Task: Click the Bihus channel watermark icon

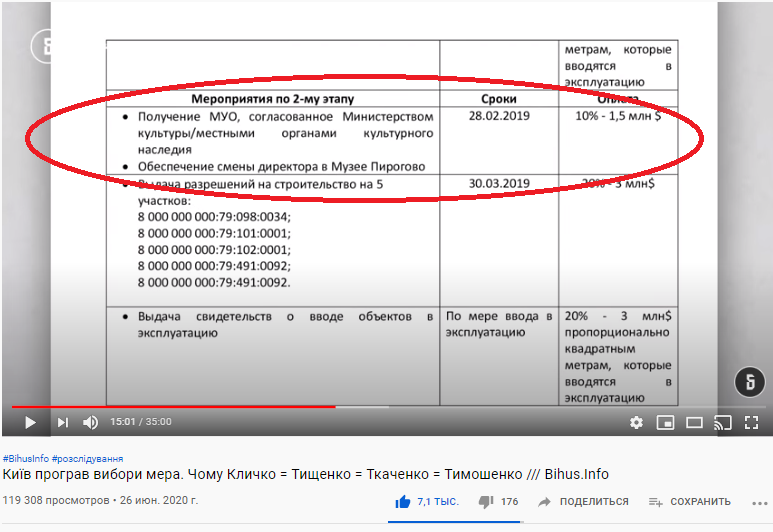Action: click(750, 382)
